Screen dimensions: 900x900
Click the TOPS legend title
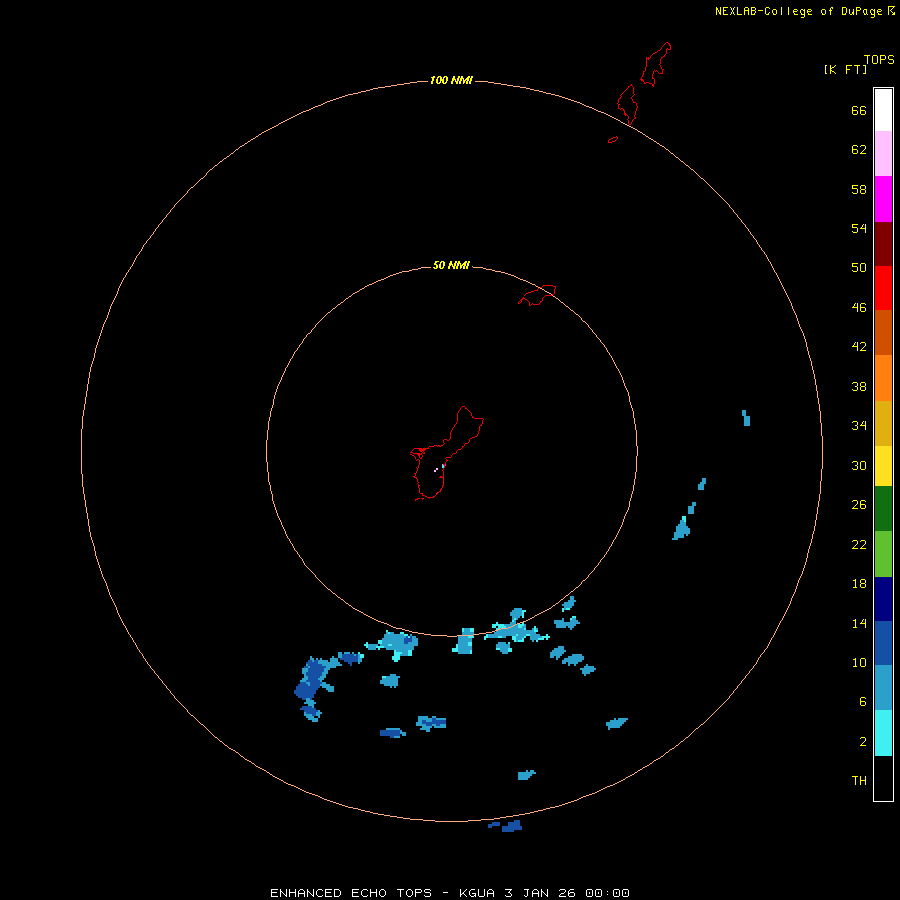pyautogui.click(x=879, y=59)
